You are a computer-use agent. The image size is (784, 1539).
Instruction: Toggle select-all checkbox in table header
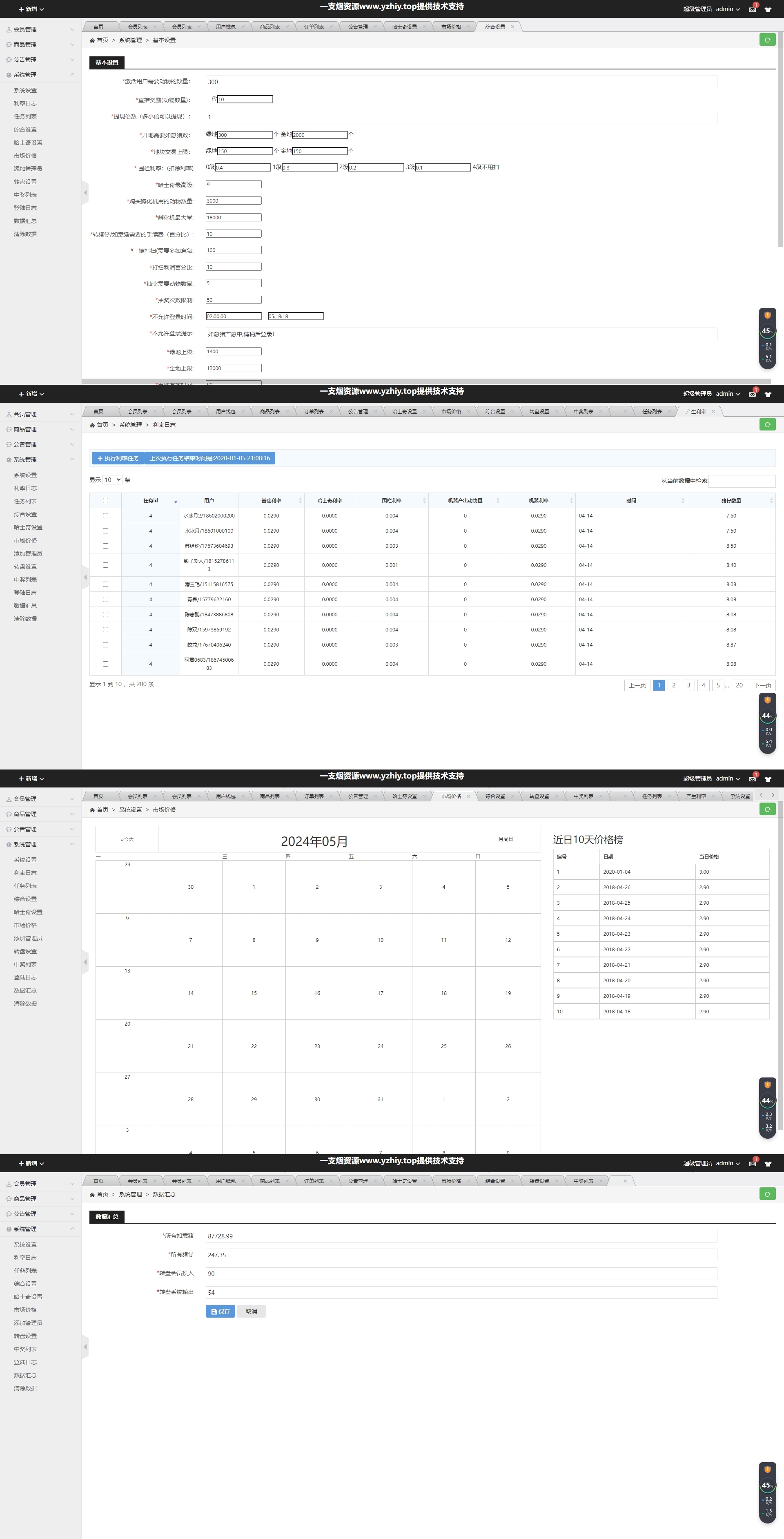106,501
